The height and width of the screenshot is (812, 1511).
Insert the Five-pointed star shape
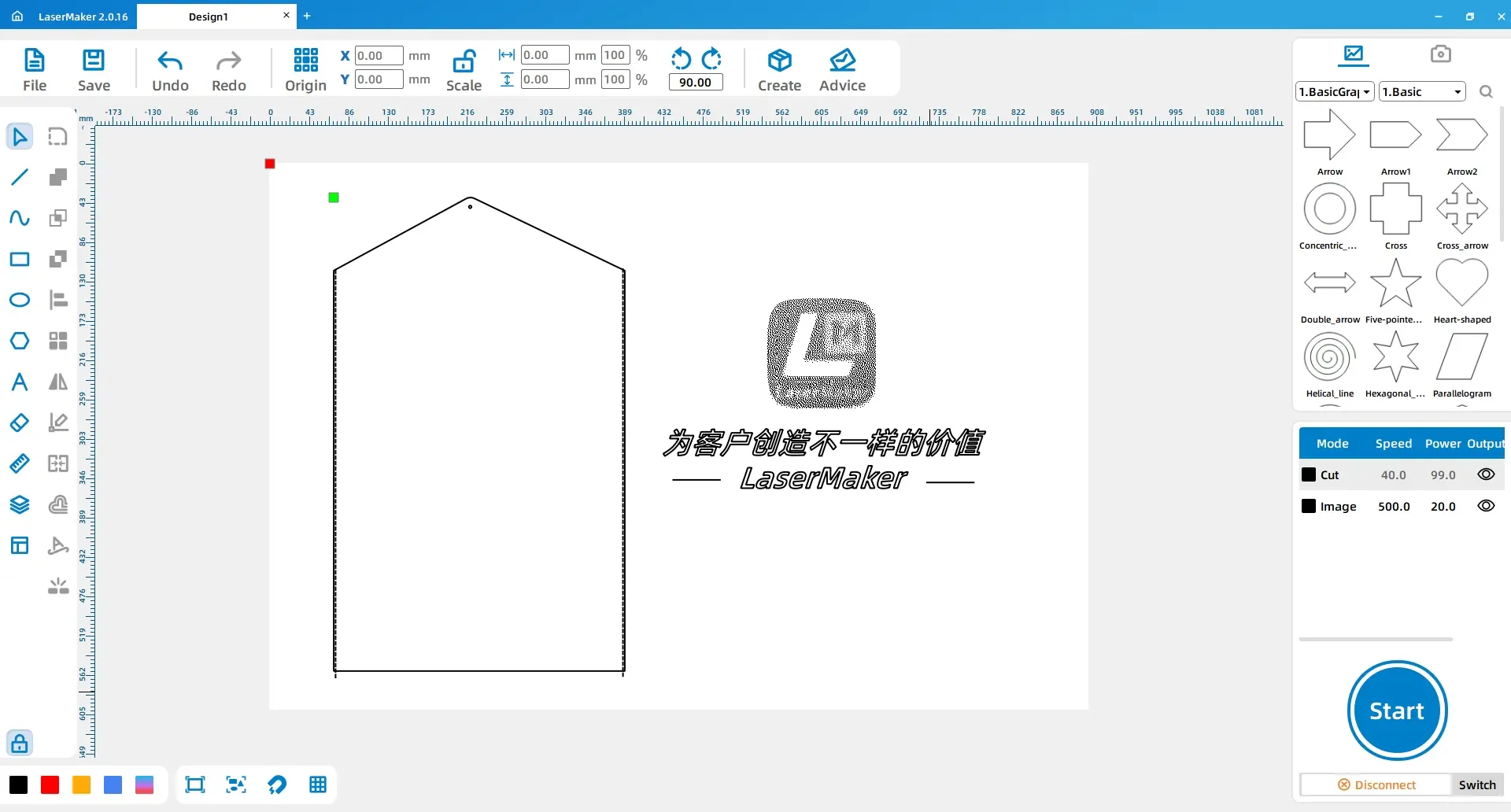coord(1395,290)
